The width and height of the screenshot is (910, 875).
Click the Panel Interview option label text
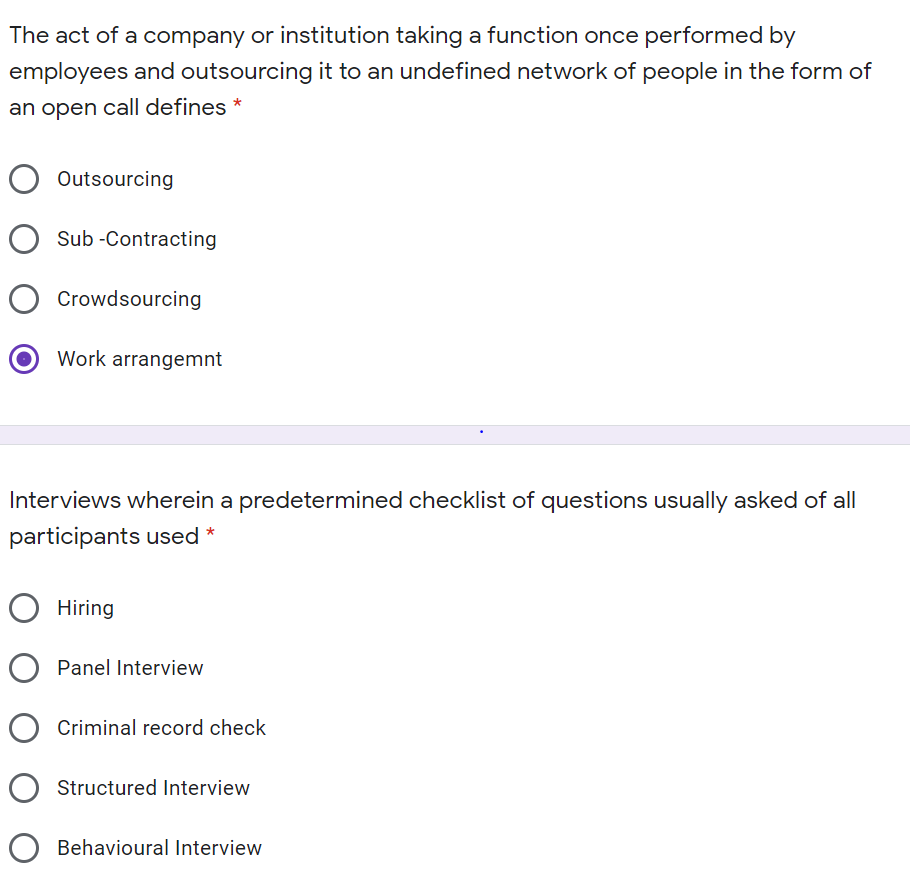click(131, 668)
